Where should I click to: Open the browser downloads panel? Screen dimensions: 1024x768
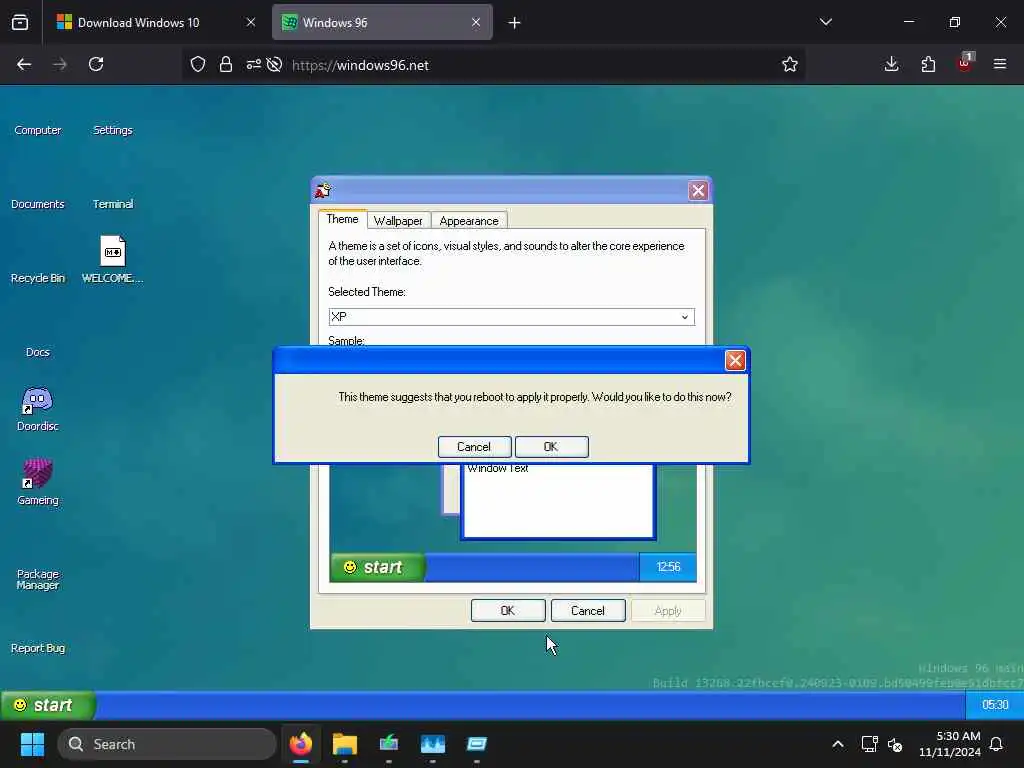pyautogui.click(x=891, y=64)
